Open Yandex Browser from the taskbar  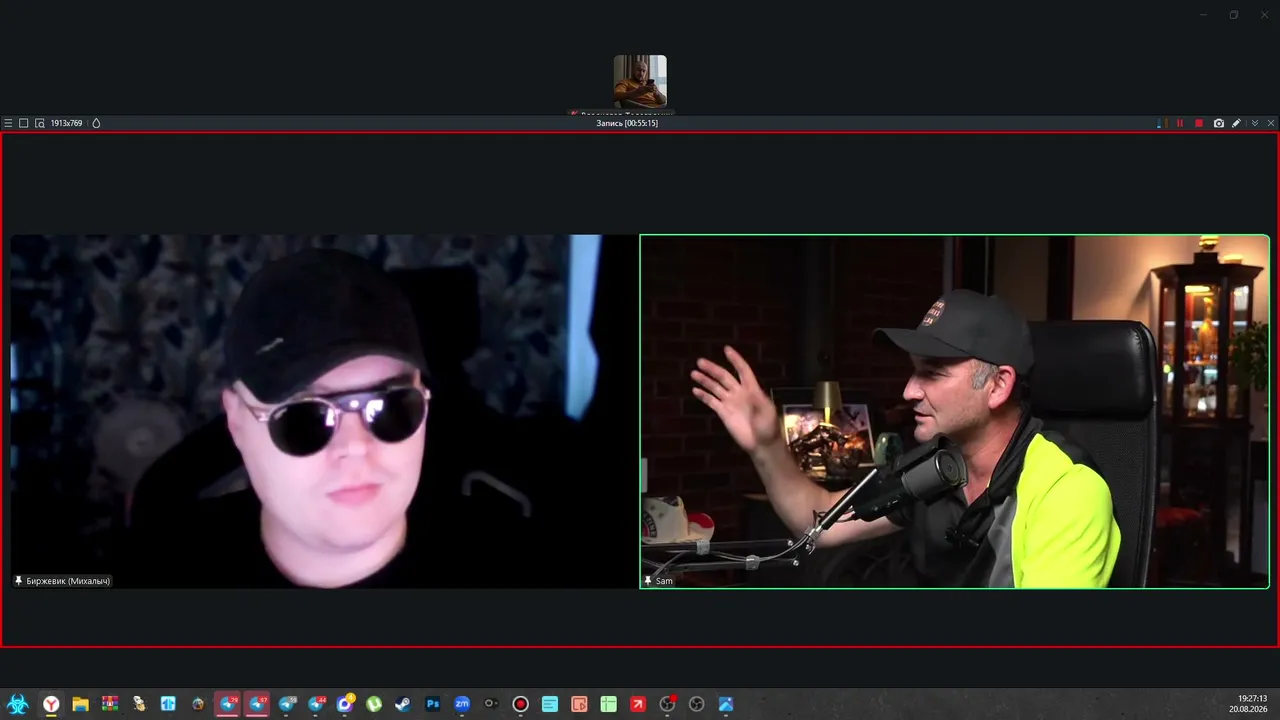tap(50, 704)
